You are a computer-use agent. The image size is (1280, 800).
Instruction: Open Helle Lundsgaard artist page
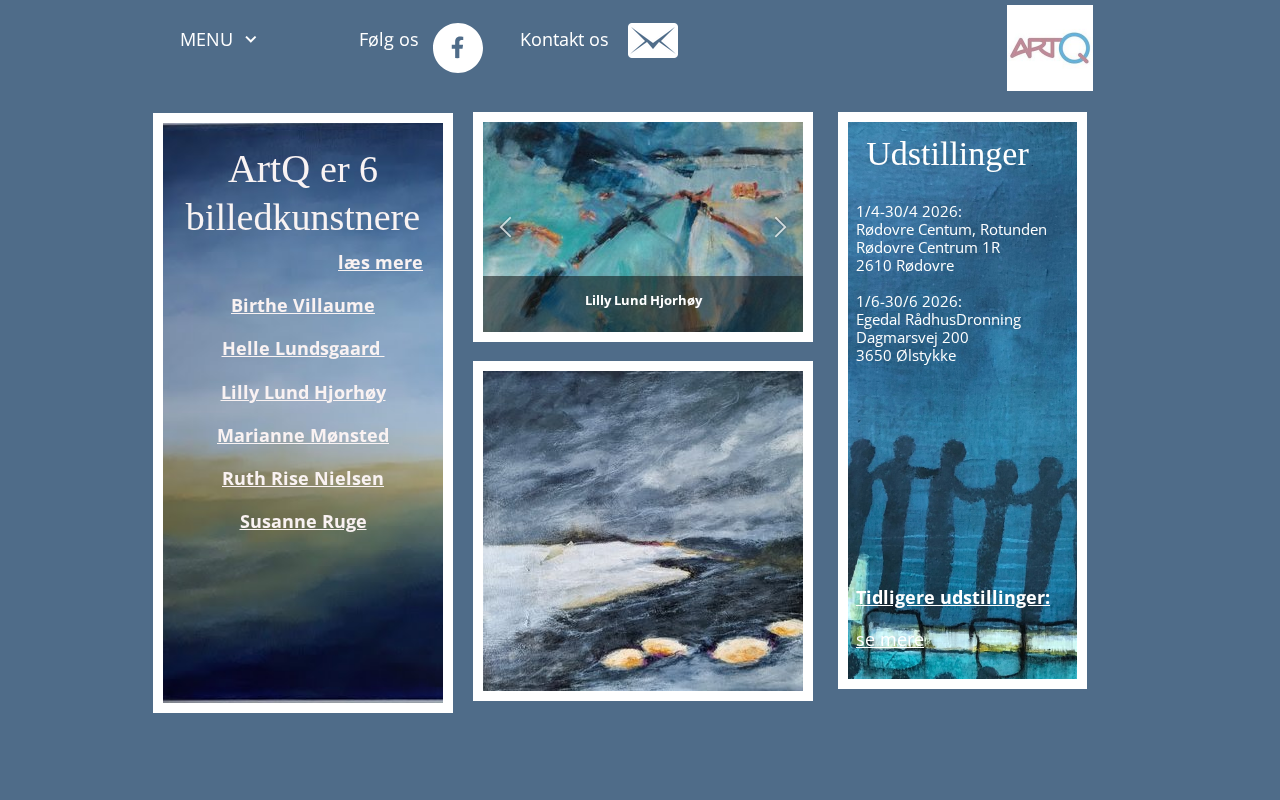(303, 348)
